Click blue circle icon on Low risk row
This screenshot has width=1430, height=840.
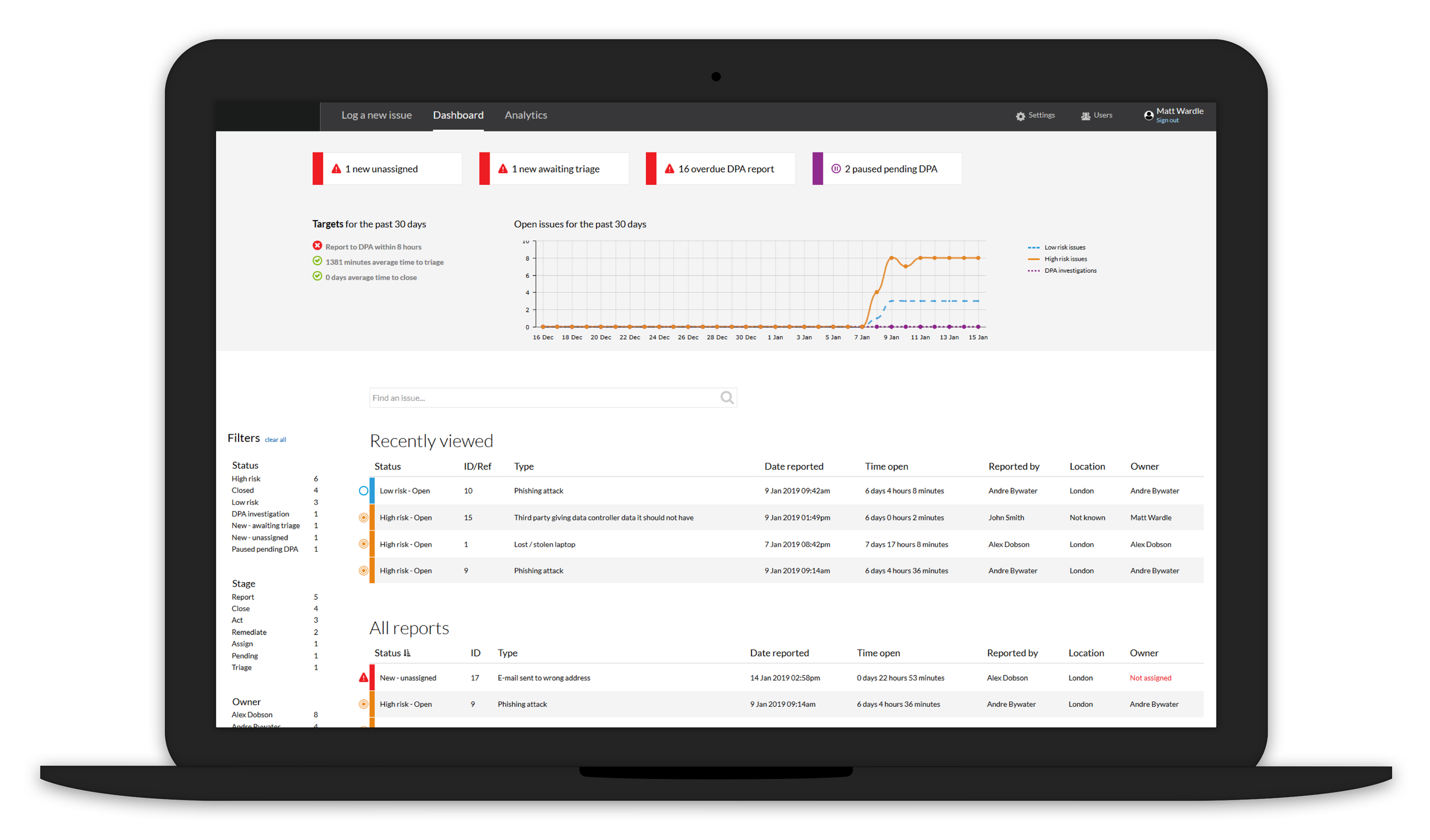point(363,491)
